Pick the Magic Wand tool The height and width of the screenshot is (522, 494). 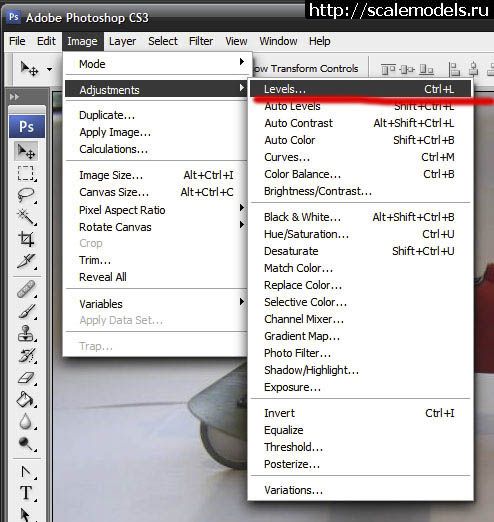coord(26,217)
